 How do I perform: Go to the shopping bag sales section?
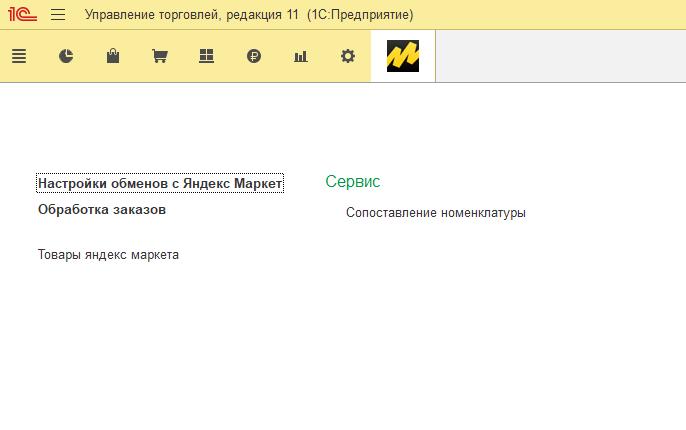tap(113, 56)
